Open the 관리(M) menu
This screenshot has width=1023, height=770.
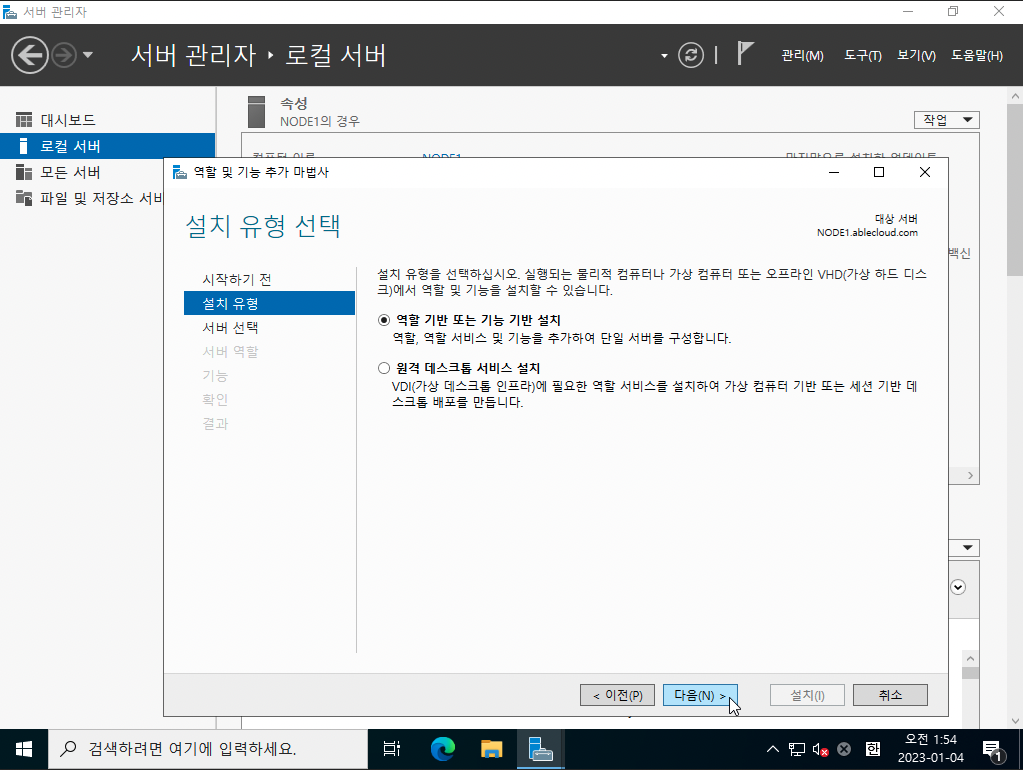pyautogui.click(x=802, y=55)
